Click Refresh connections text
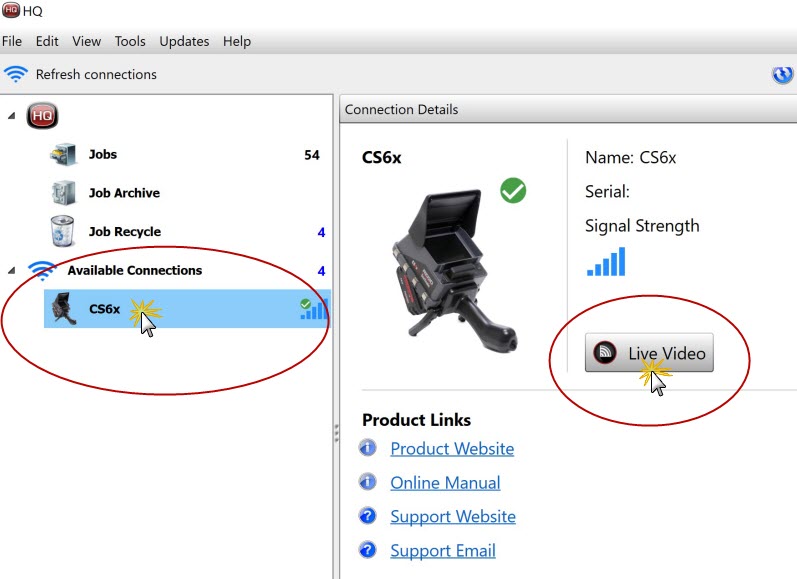 click(96, 74)
